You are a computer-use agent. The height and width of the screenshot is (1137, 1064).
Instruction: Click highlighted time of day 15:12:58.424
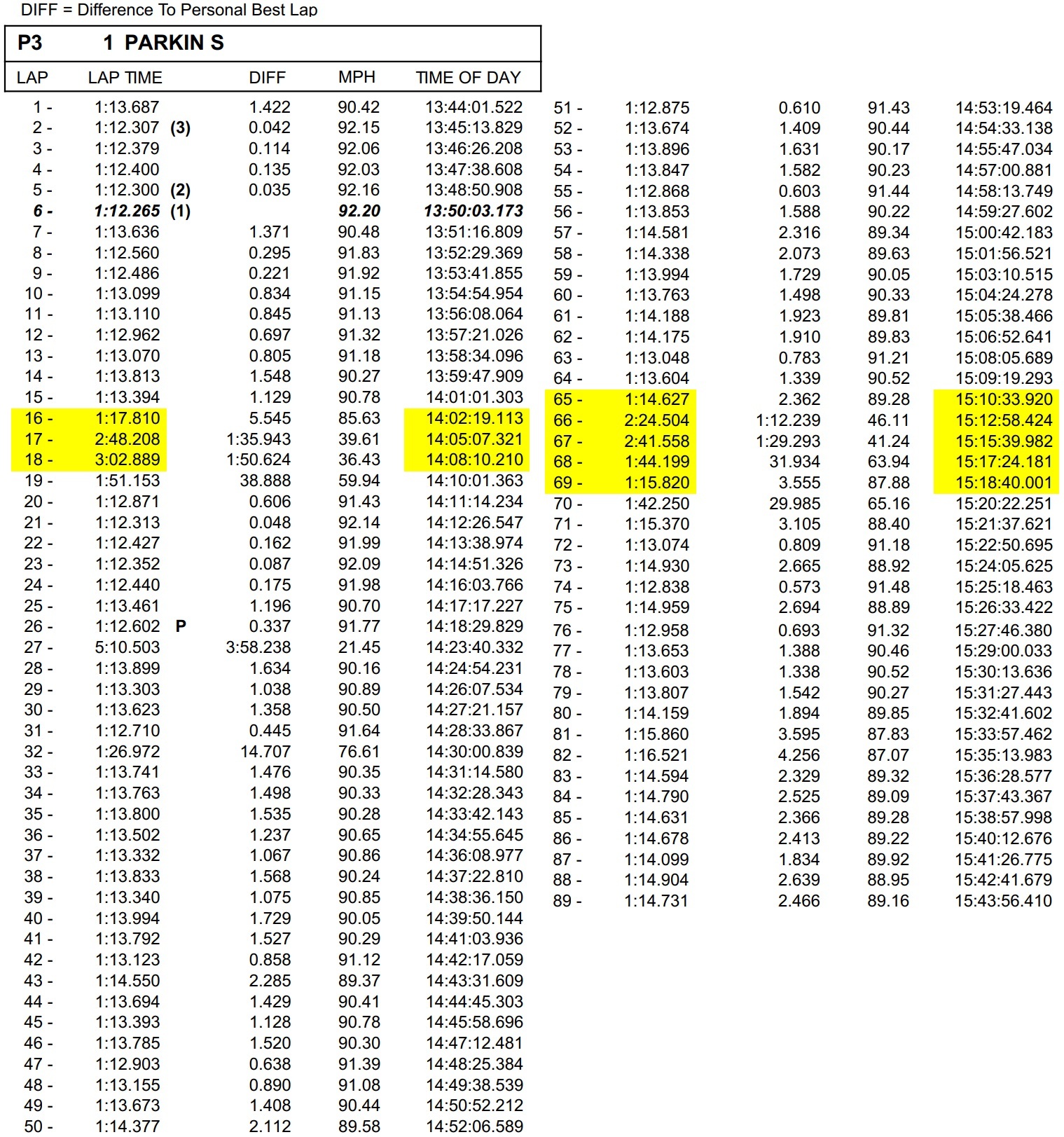pyautogui.click(x=1003, y=420)
